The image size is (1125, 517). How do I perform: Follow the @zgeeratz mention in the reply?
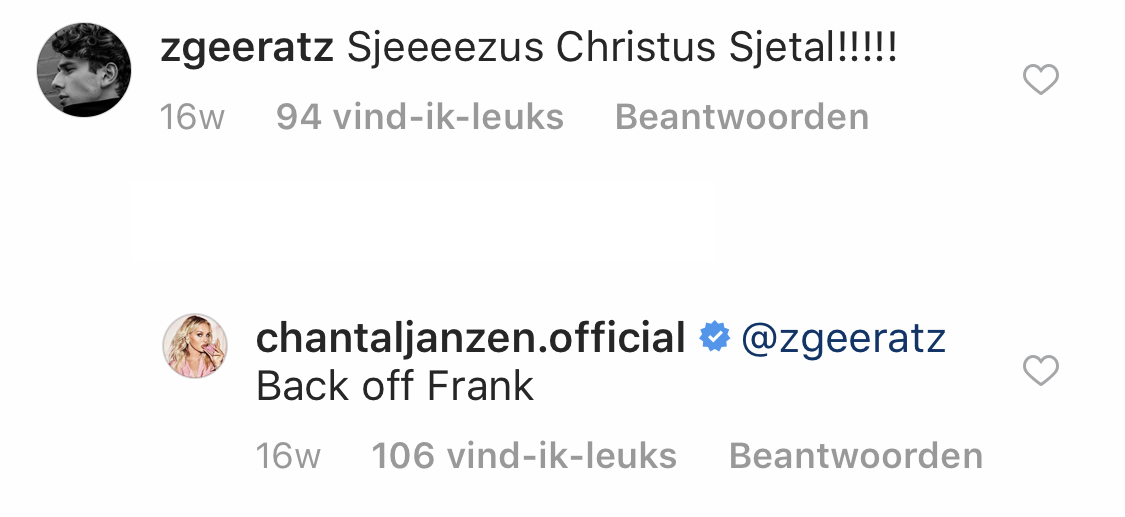842,338
